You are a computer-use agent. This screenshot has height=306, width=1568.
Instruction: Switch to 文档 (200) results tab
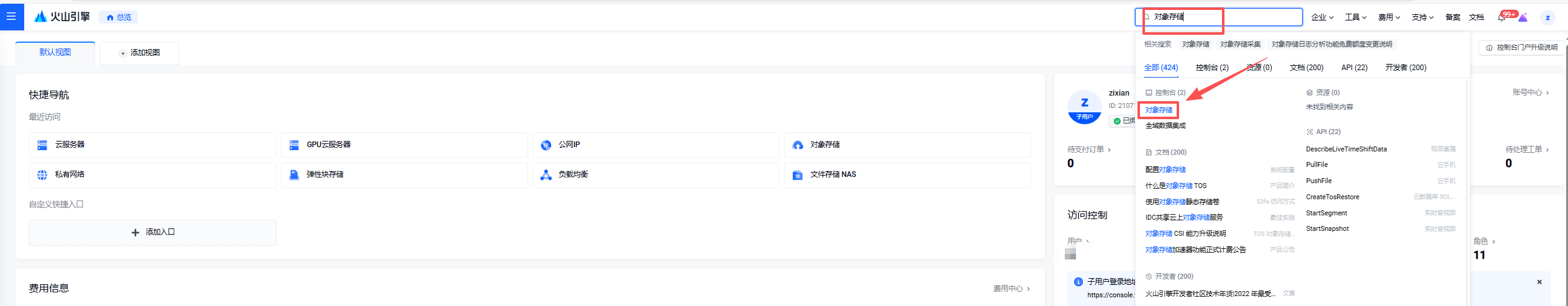point(1306,68)
